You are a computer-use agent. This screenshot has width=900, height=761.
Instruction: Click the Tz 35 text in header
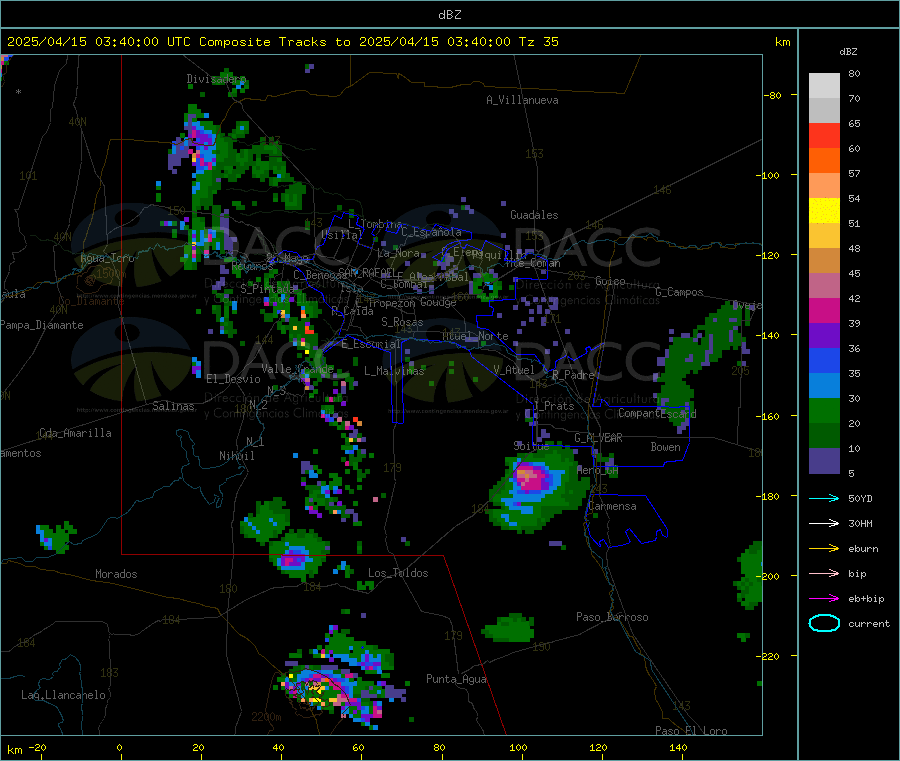[538, 42]
